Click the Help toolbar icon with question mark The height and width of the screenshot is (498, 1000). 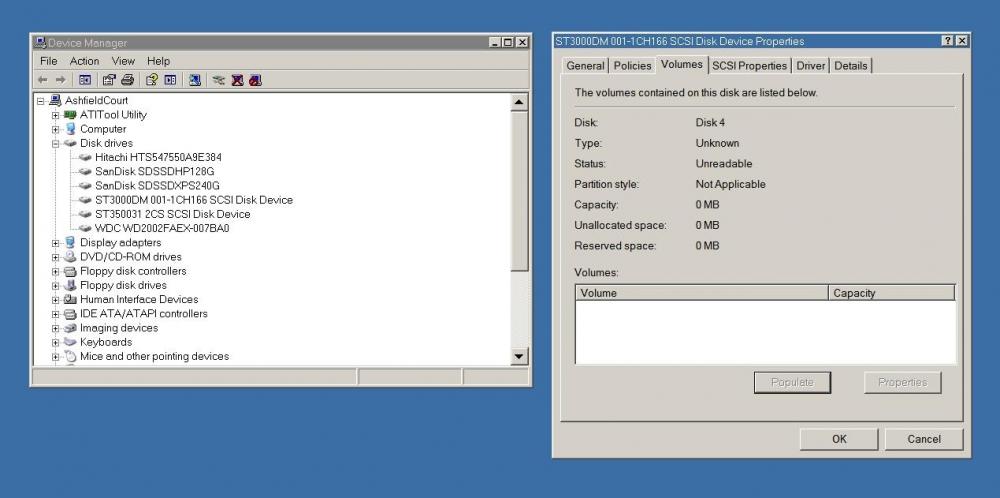151,80
